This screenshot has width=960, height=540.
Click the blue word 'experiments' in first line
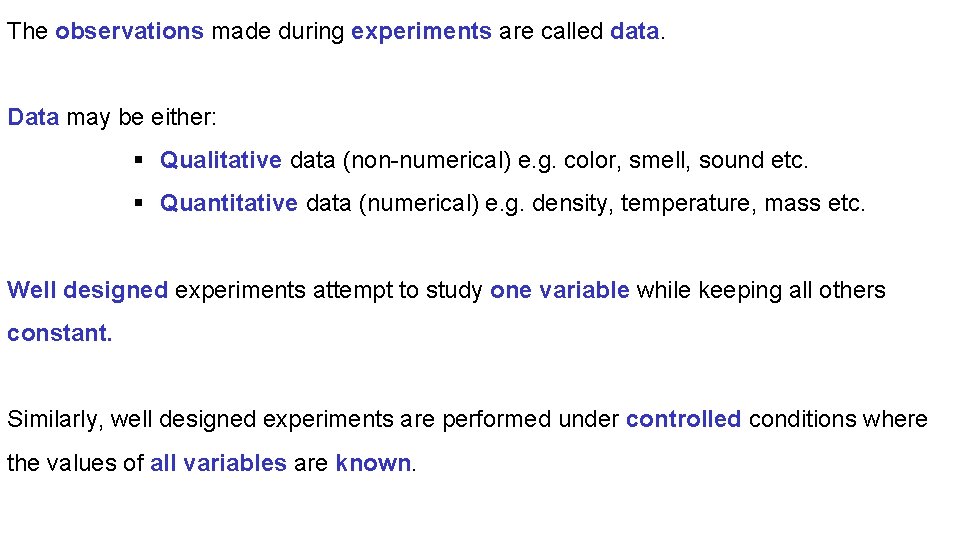pyautogui.click(x=421, y=32)
